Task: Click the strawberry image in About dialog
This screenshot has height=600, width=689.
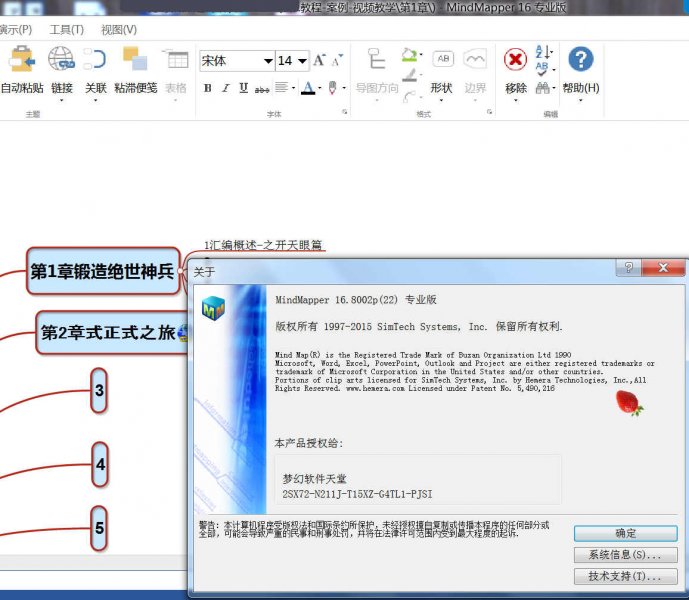Action: (629, 403)
